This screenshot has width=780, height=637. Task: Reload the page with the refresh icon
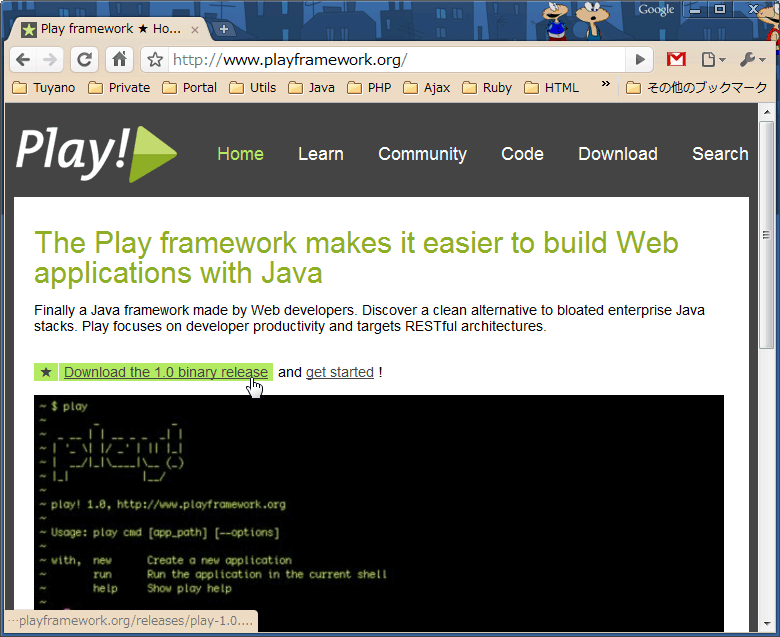pos(85,60)
